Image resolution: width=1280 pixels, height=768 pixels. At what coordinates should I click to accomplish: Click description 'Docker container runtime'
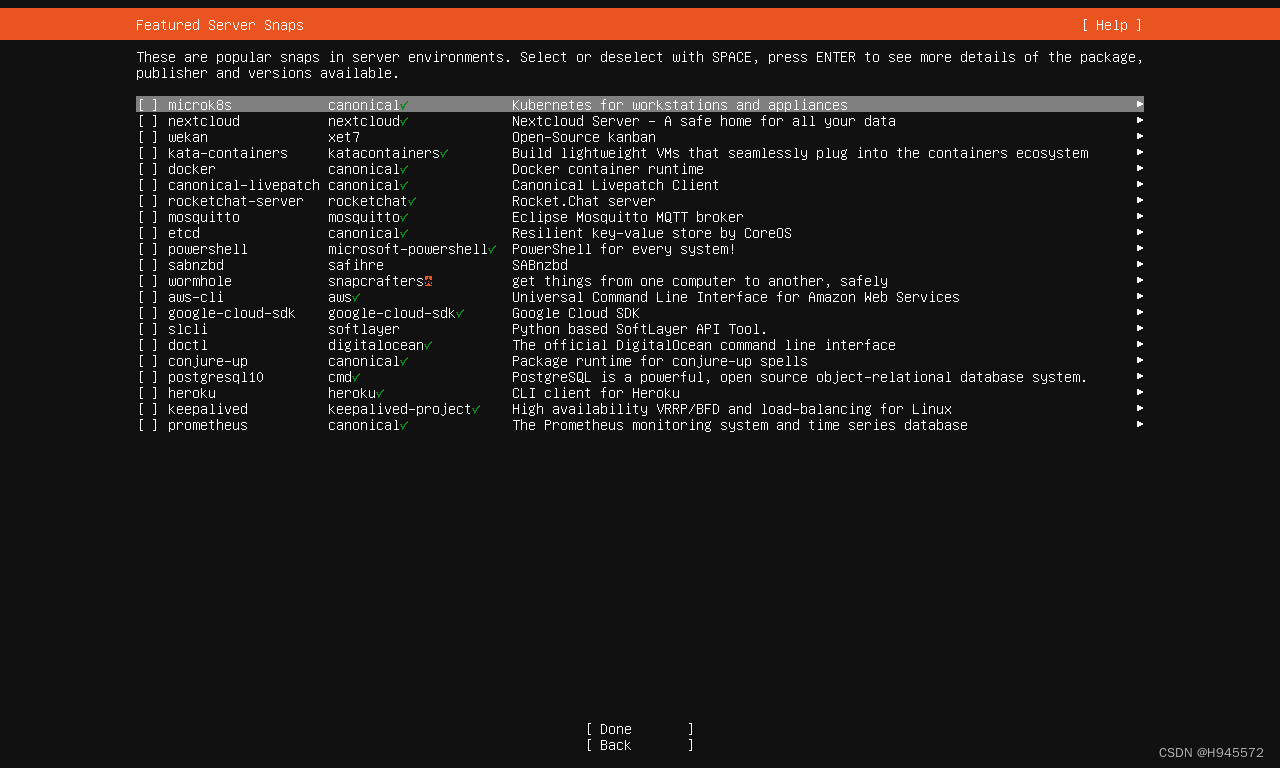[608, 169]
